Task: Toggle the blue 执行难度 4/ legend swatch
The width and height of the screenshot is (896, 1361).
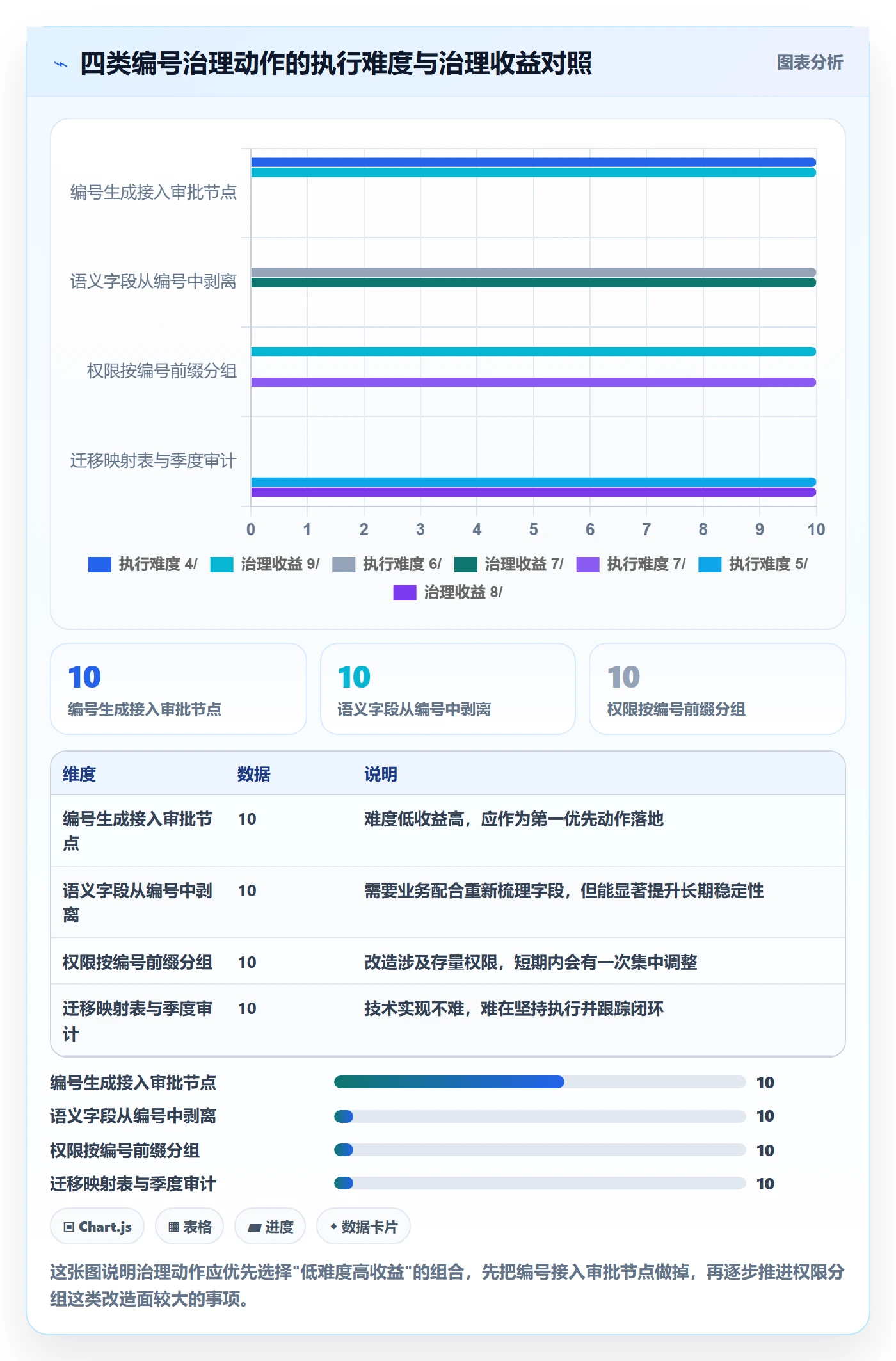Action: [100, 564]
